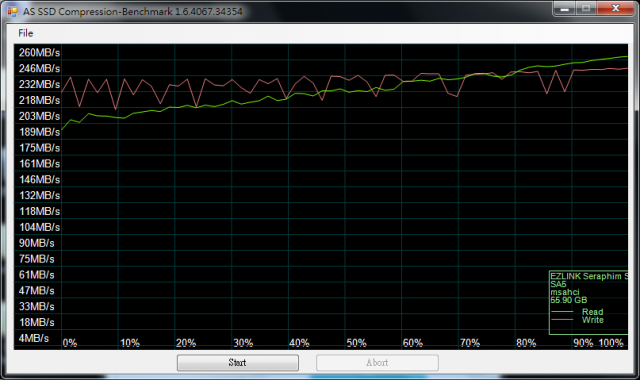The height and width of the screenshot is (380, 640).
Task: Click the 90% compression label
Action: (583, 343)
